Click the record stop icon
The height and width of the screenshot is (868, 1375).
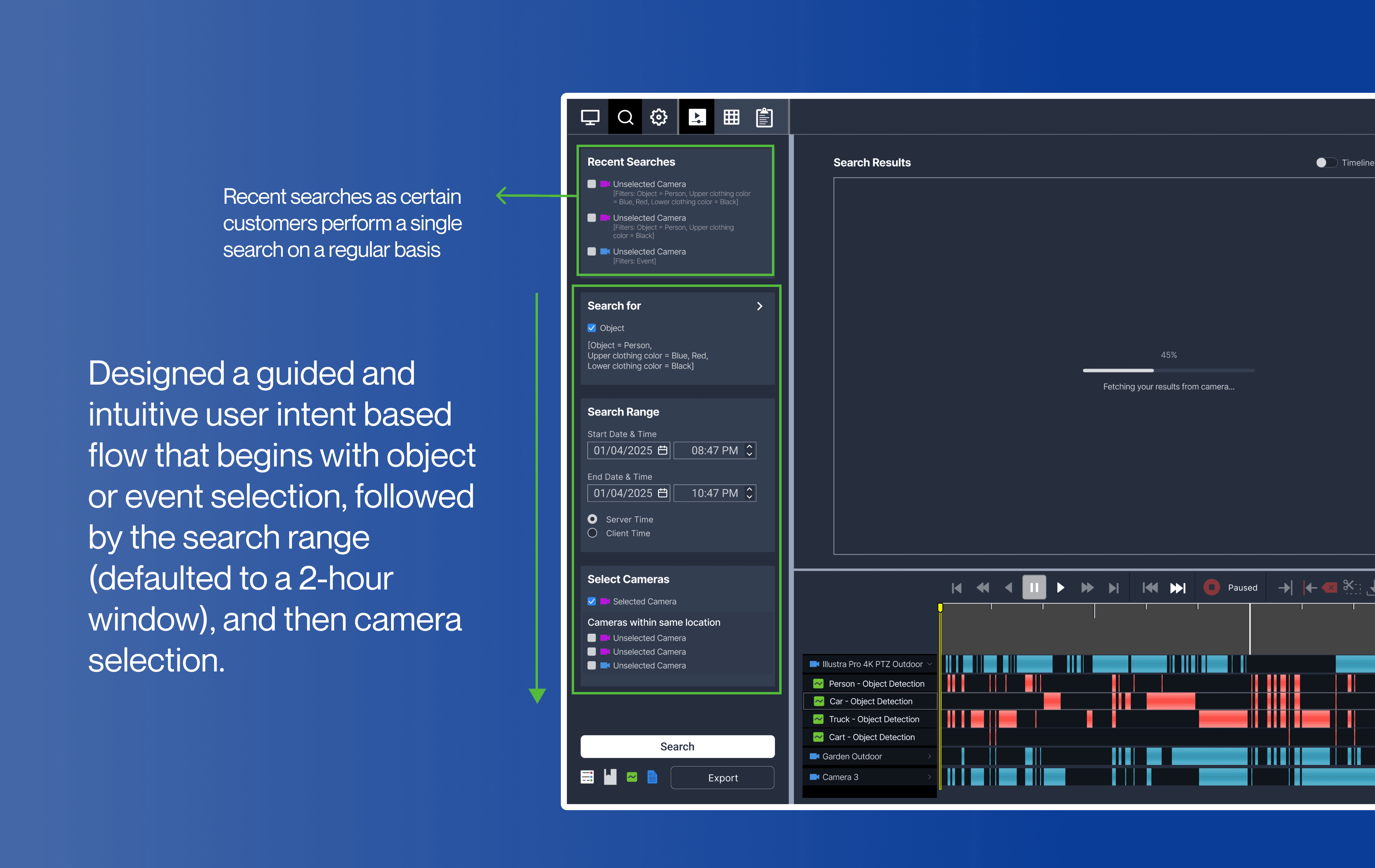click(x=1211, y=587)
